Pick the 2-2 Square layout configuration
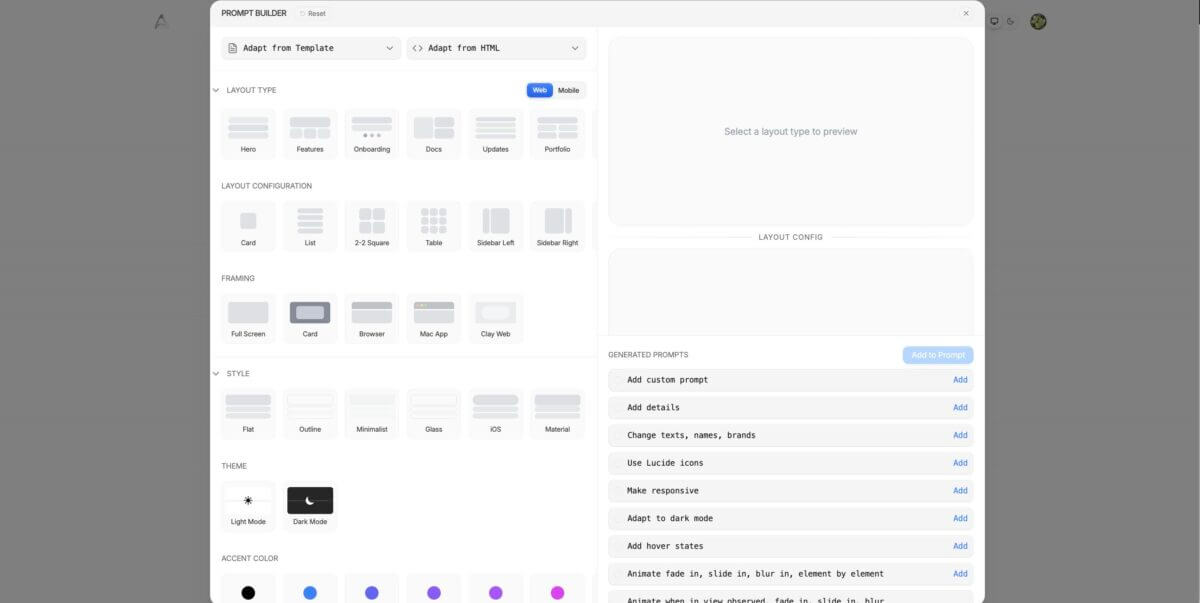Screen dimensions: 1200x603 click(372, 227)
